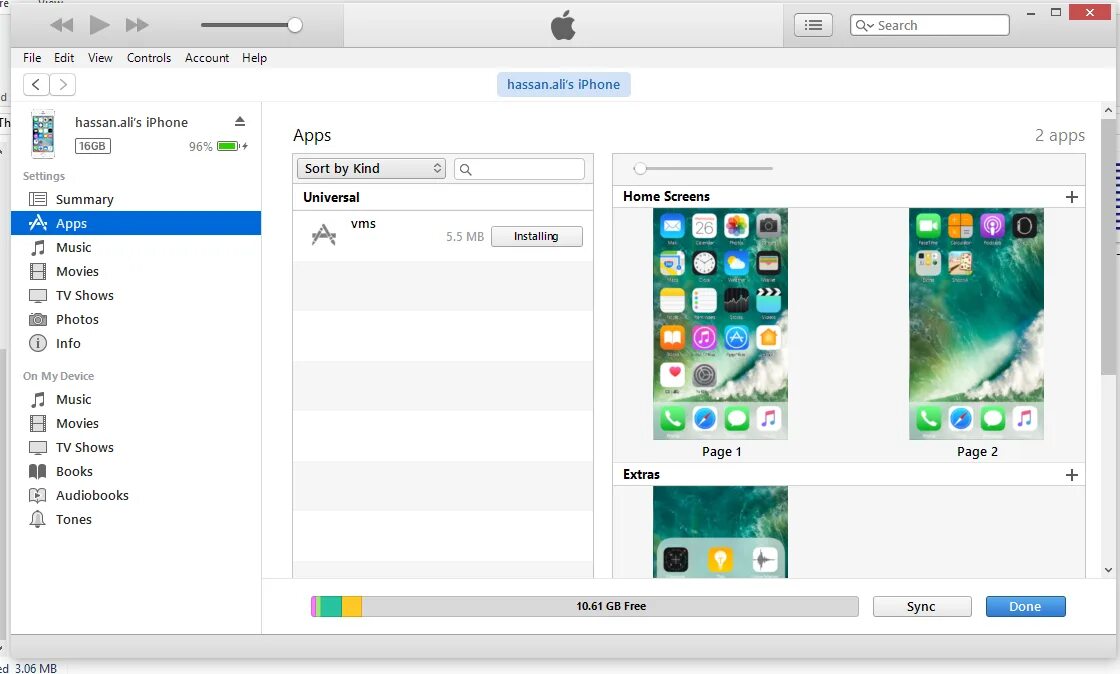This screenshot has height=674, width=1120.
Task: Select Apps in Settings sidebar
Action: pos(136,223)
